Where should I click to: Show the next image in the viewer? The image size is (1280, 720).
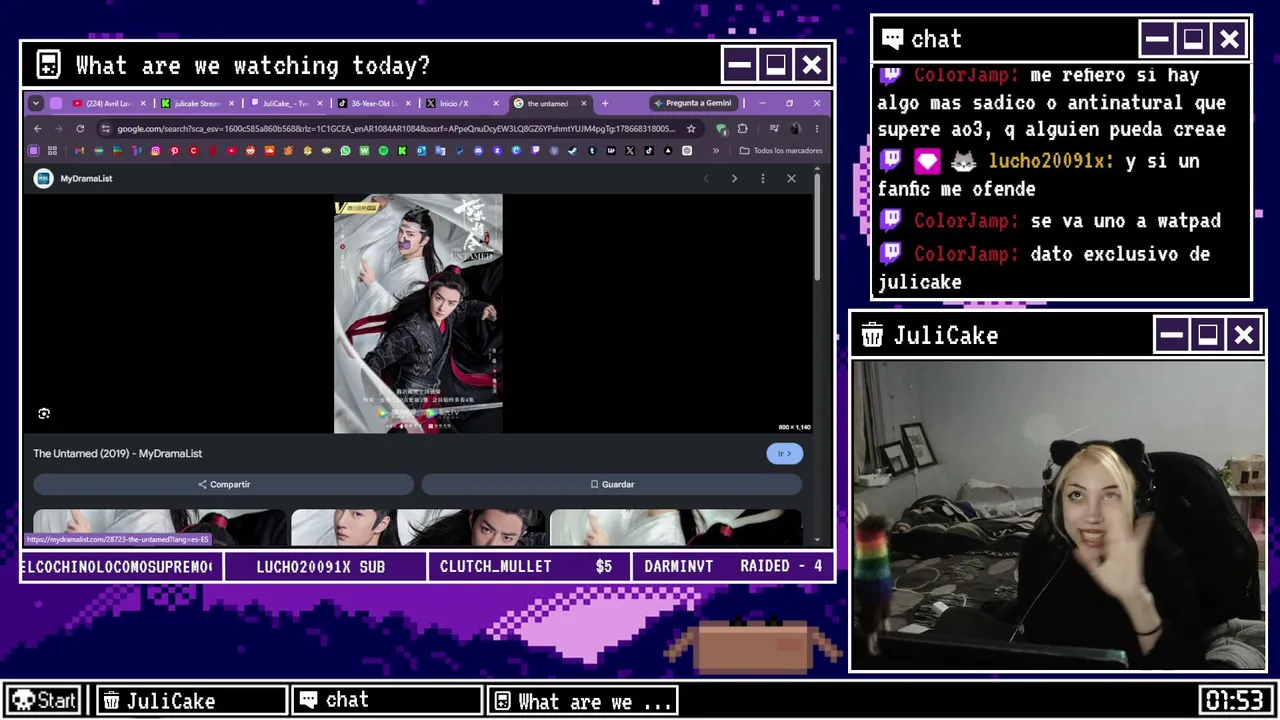click(734, 179)
